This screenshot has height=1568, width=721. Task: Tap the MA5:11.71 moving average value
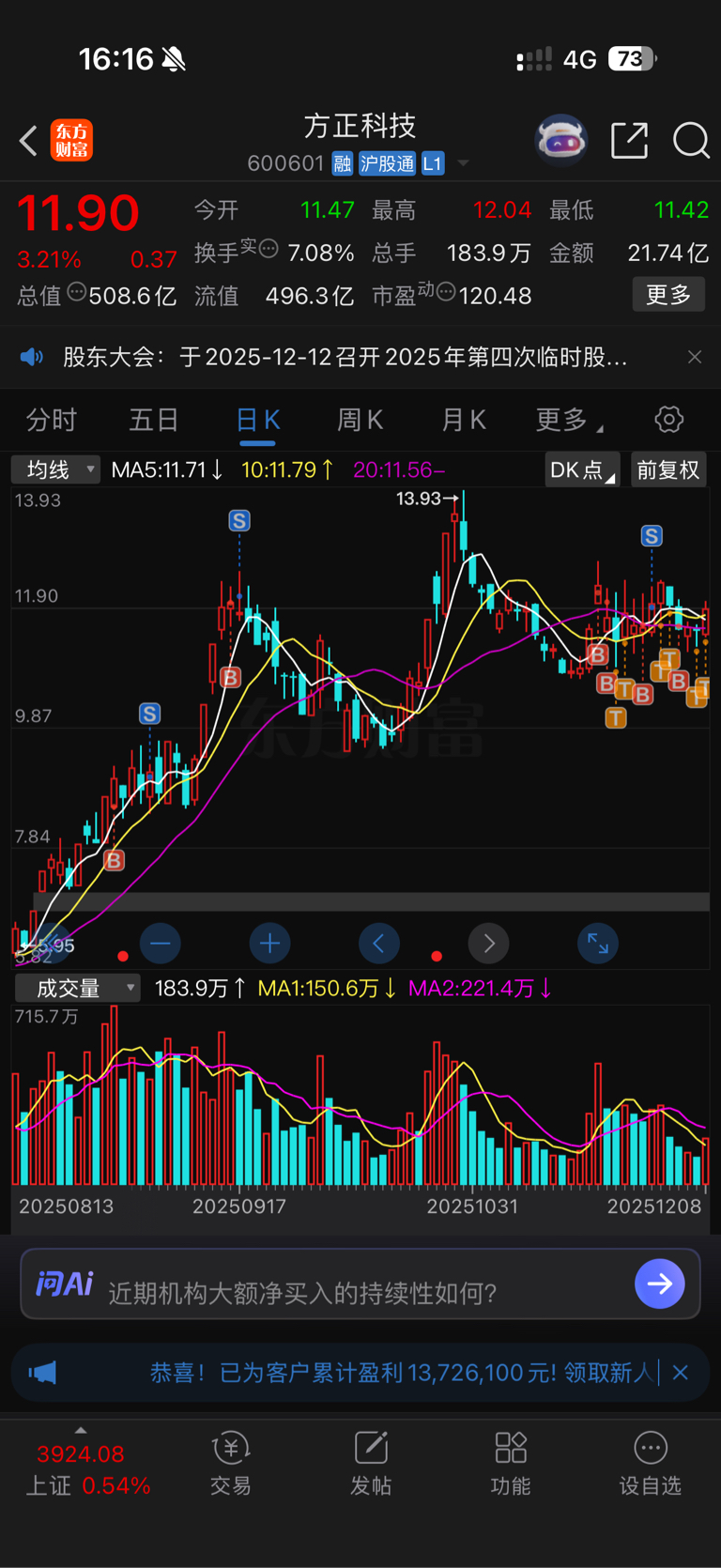point(167,469)
